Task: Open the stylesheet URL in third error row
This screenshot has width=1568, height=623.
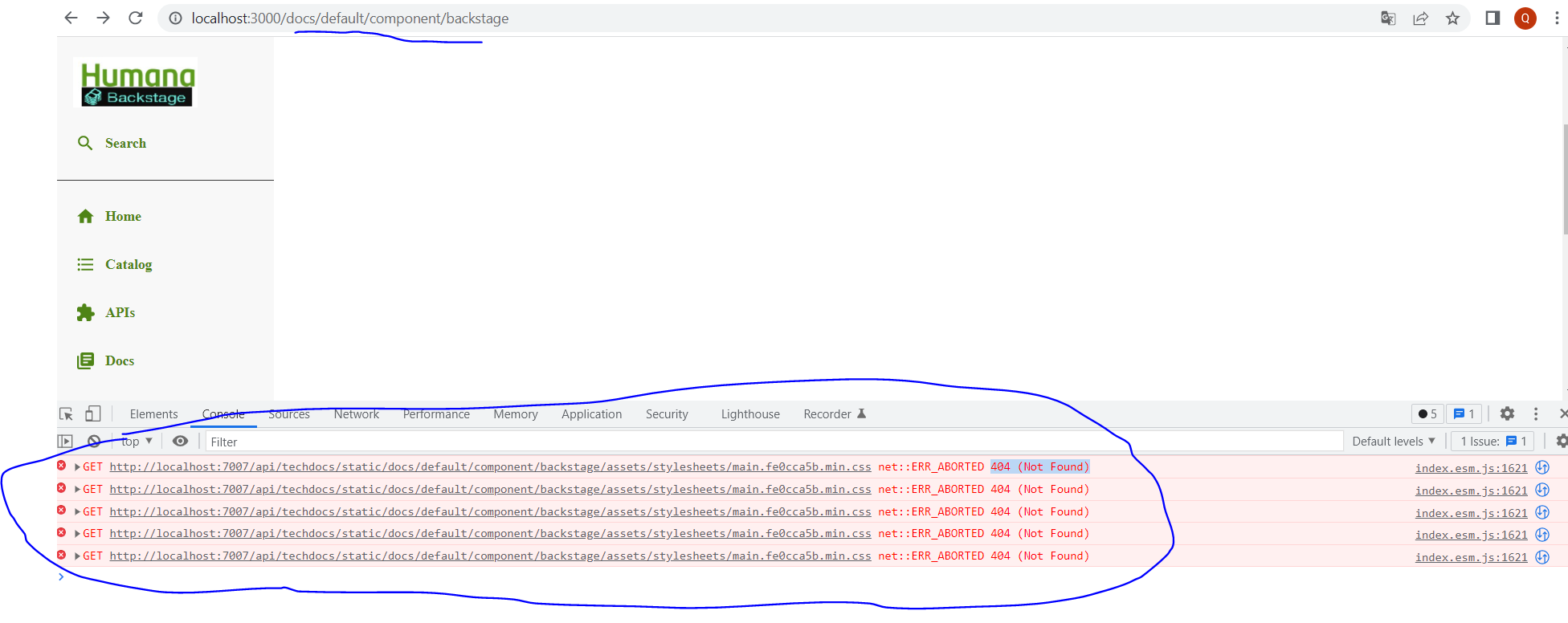Action: point(490,511)
